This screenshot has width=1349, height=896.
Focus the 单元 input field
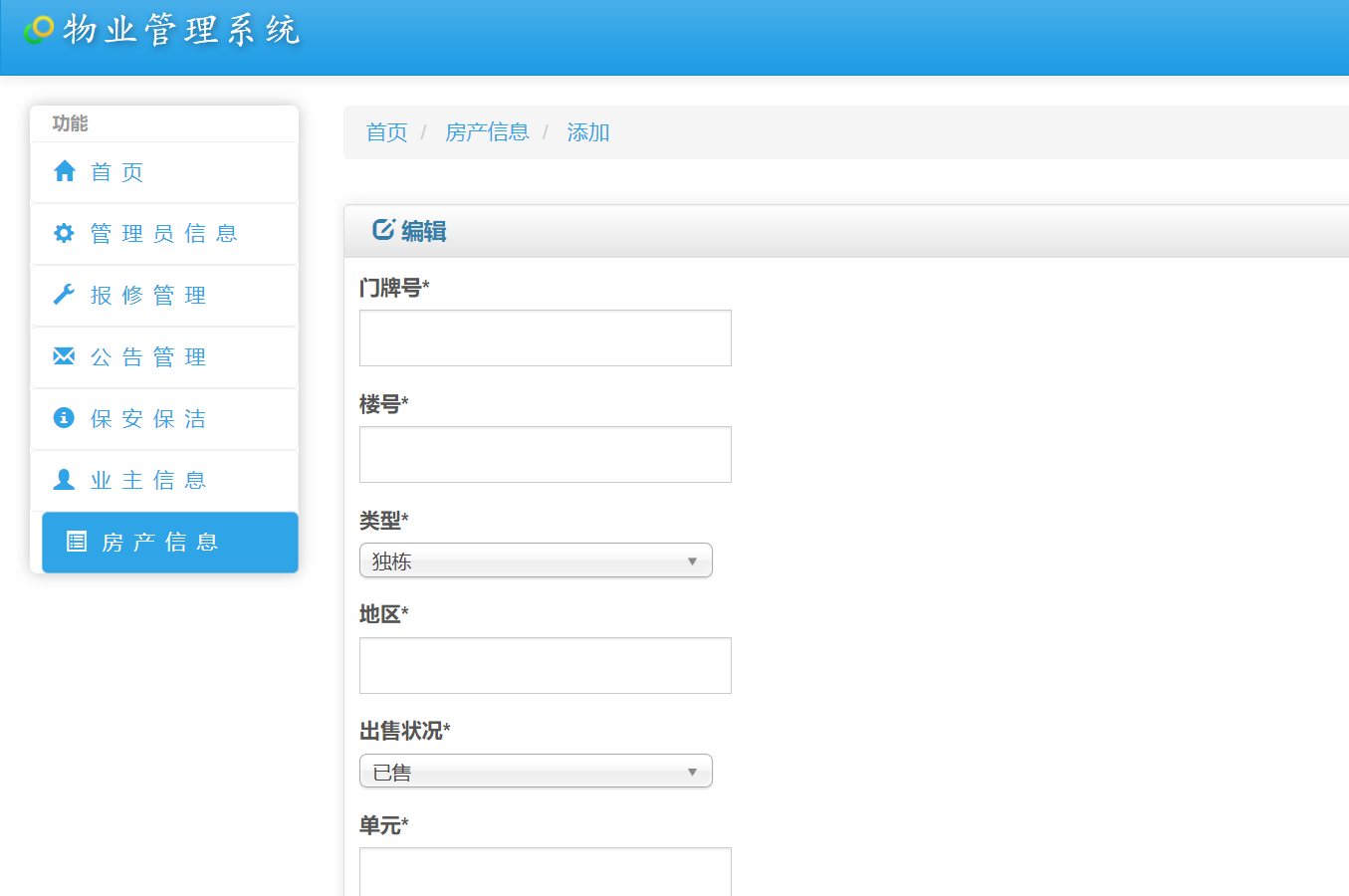click(x=546, y=872)
